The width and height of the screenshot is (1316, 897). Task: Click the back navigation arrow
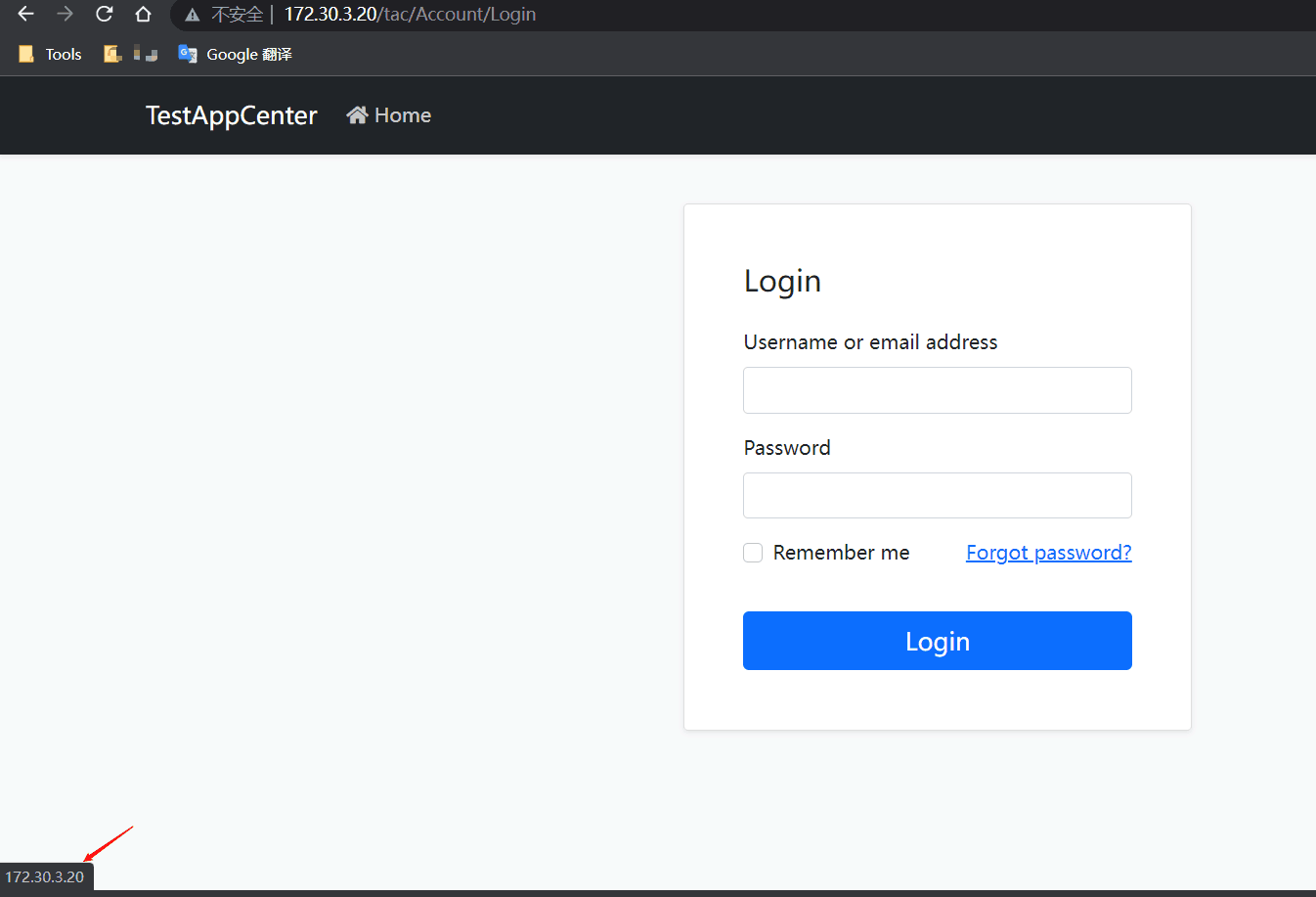[24, 15]
